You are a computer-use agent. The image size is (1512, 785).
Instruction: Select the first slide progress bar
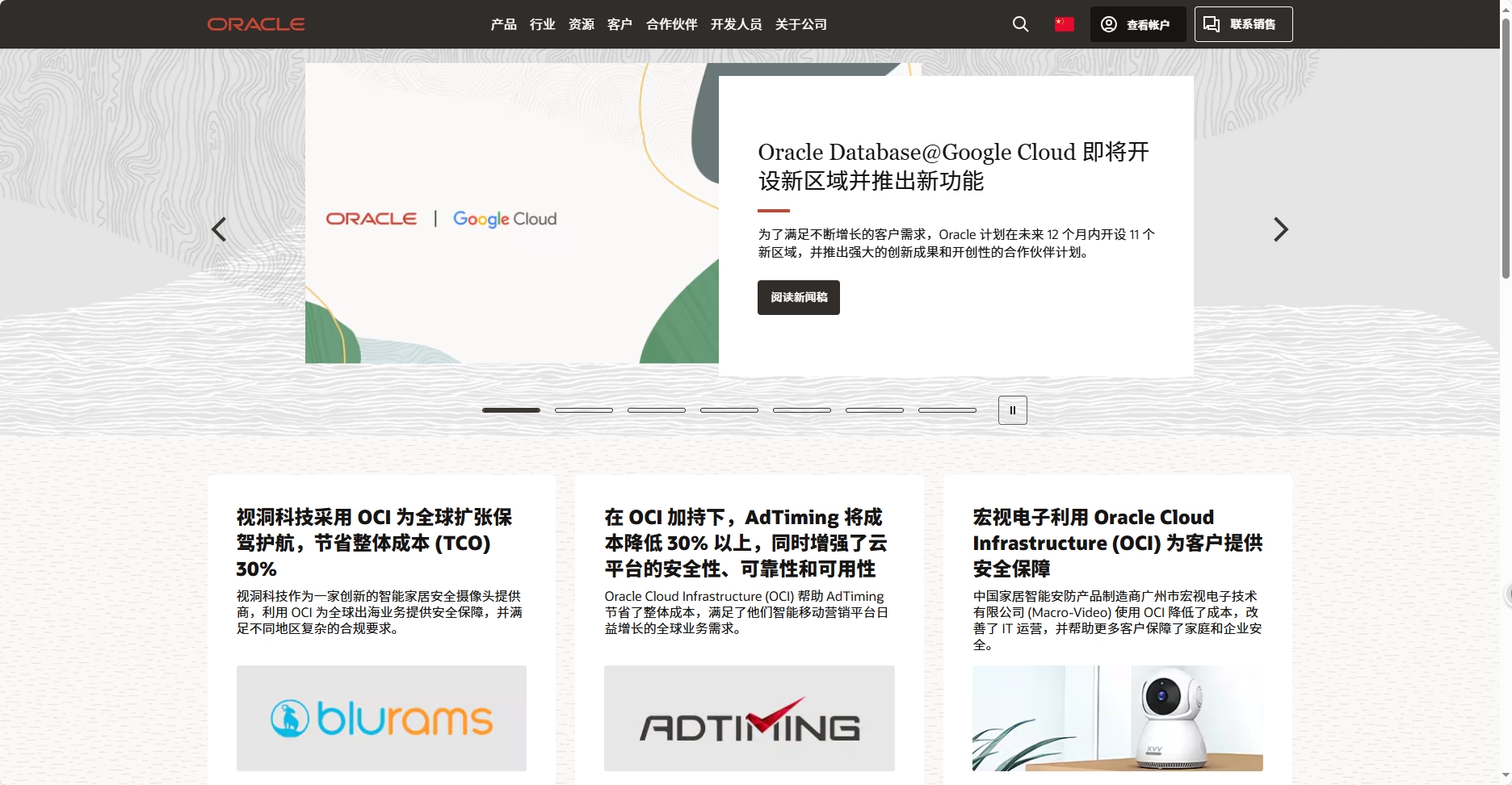(x=510, y=410)
